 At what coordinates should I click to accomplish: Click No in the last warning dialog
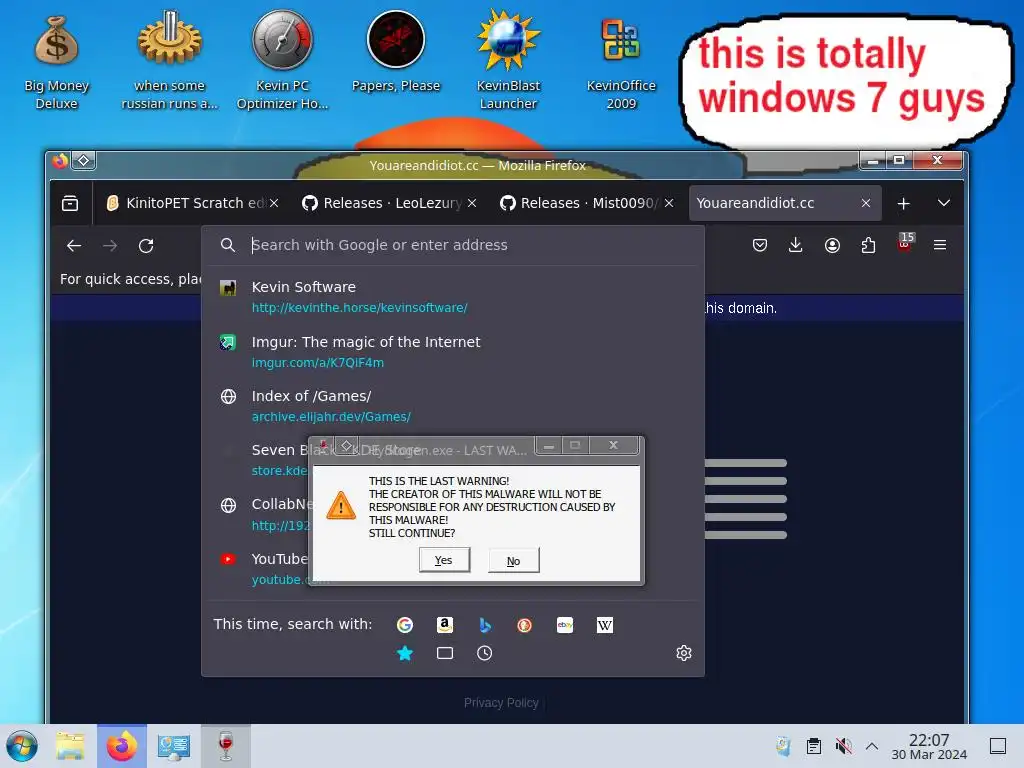[x=513, y=561]
